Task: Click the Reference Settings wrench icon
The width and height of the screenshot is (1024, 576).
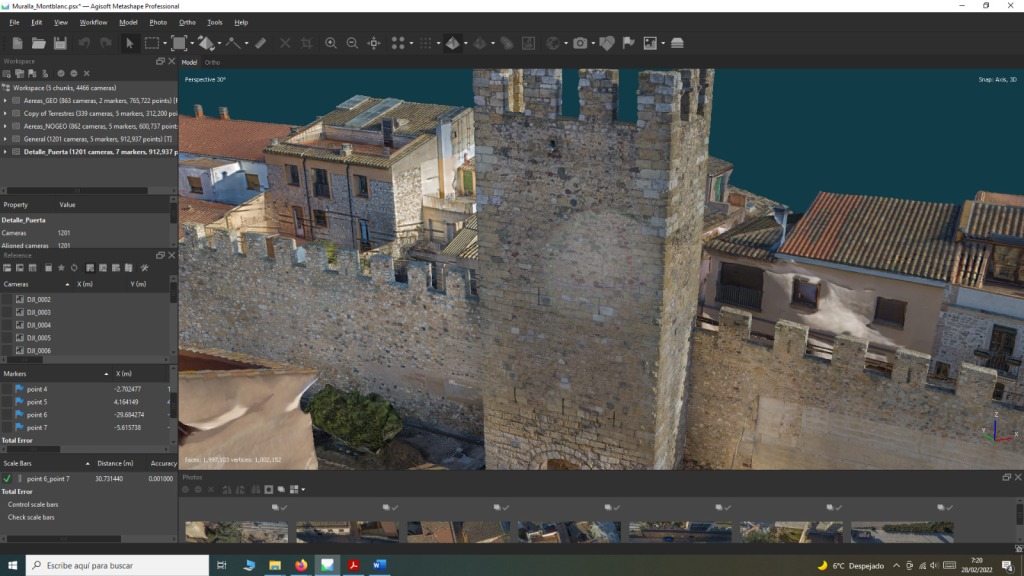Action: pyautogui.click(x=144, y=268)
